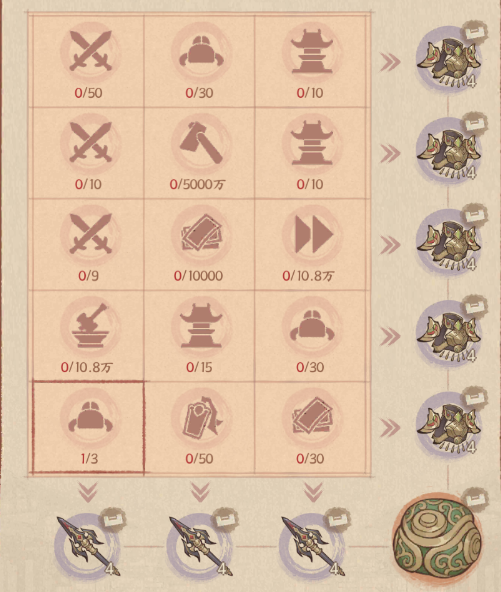Screen dimensions: 501x592
Task: Choose the fast-forward task showing 0/10.8万
Action: [310, 244]
